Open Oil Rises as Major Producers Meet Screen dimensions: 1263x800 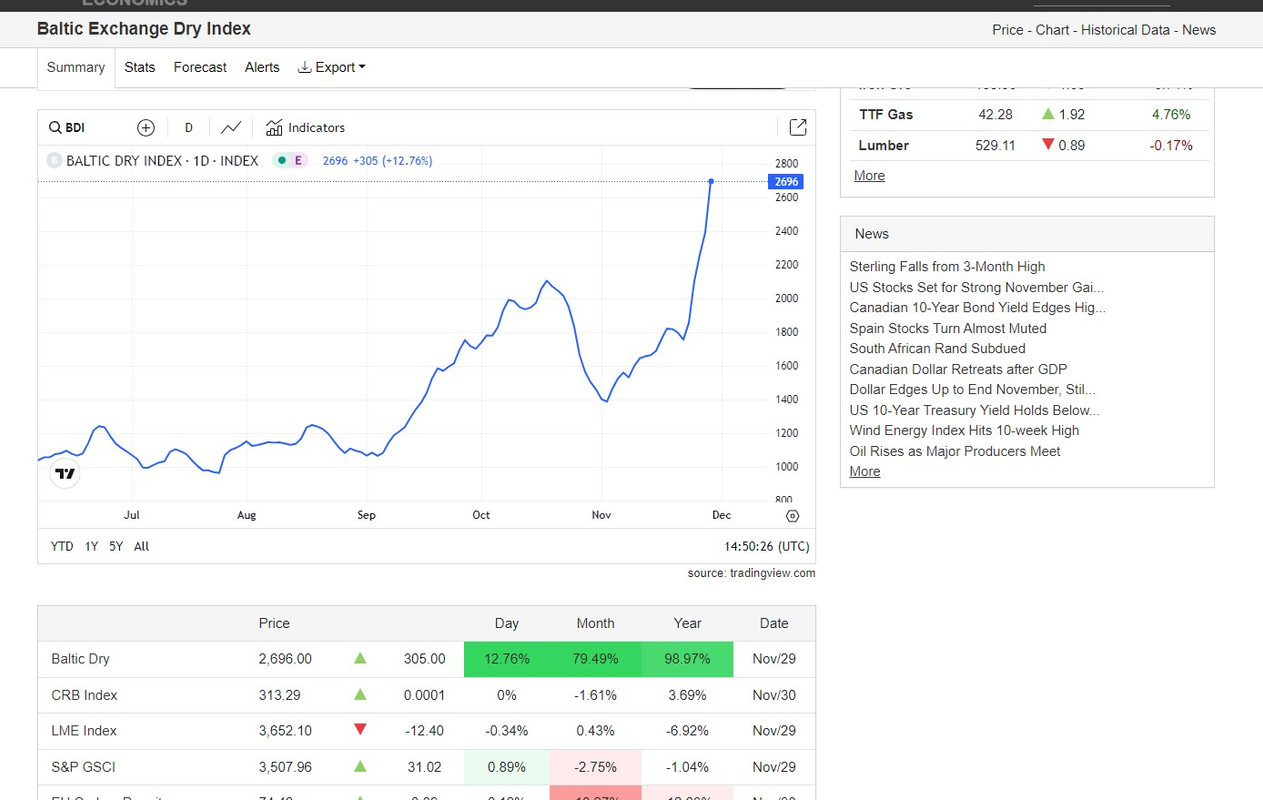tap(955, 451)
